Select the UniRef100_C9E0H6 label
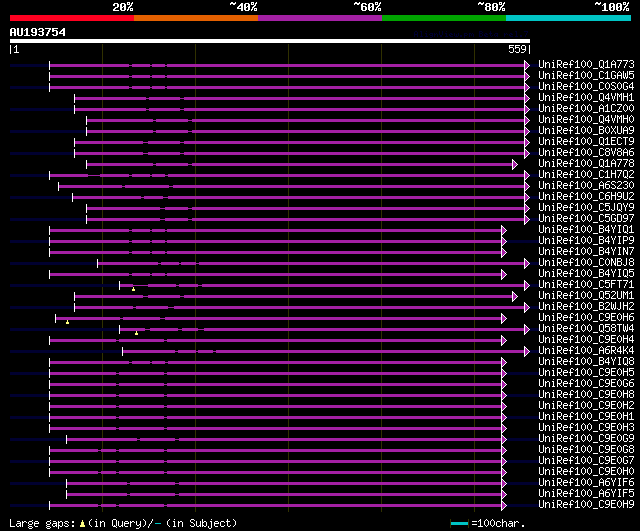This screenshot has height=531, width=640. (x=586, y=318)
